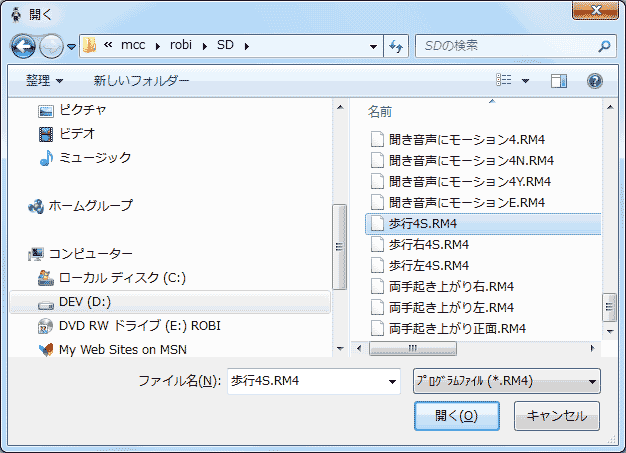Click the change view icon
This screenshot has width=626, height=453.
coord(504,80)
